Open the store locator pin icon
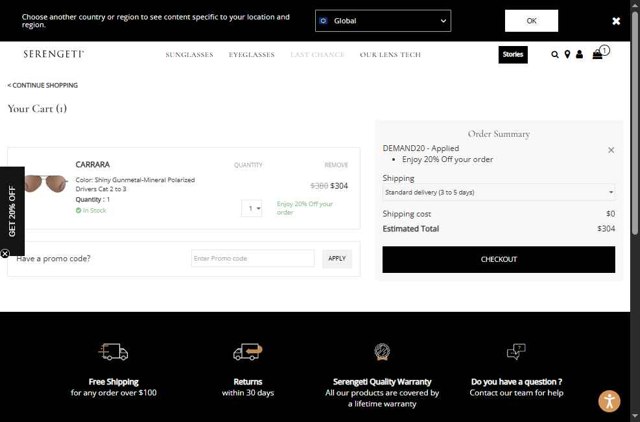Viewport: 640px width, 422px height. [x=567, y=54]
